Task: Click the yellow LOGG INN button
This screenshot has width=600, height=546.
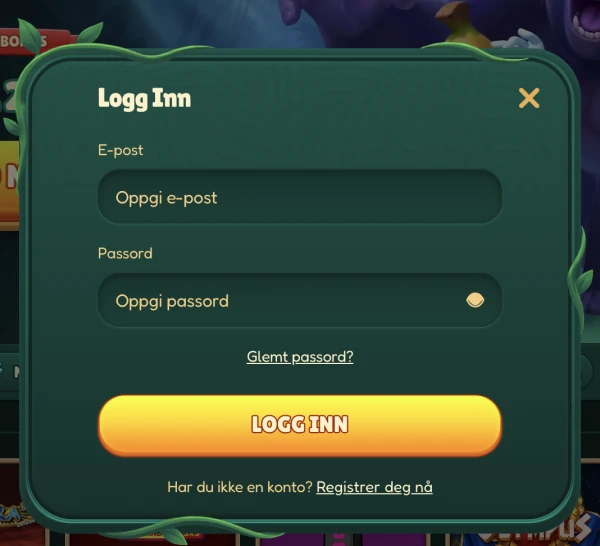Action: pos(300,425)
